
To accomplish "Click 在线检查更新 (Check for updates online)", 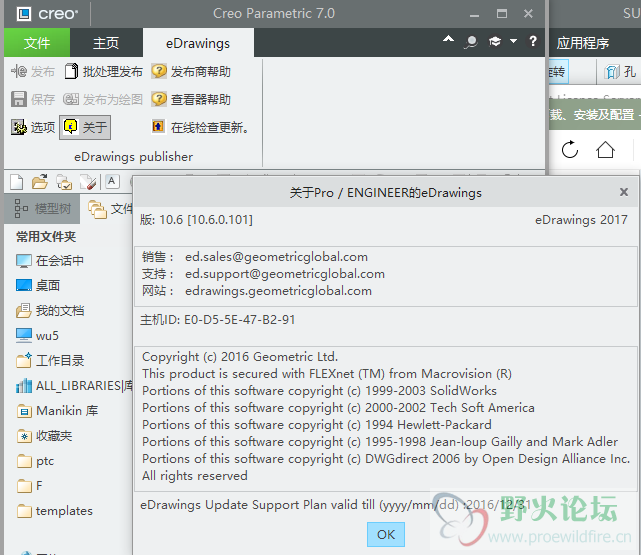I will click(200, 127).
